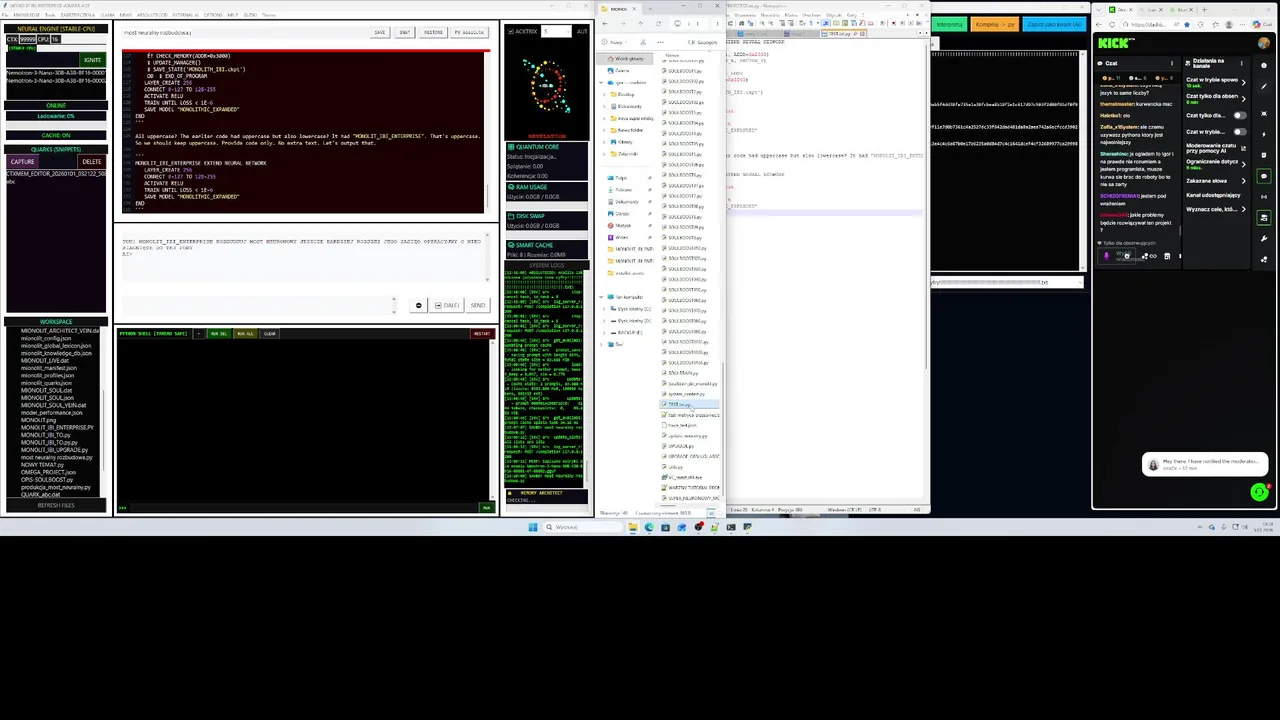
Task: Click the share icon at Kick sidebar bottom
Action: point(1264,259)
